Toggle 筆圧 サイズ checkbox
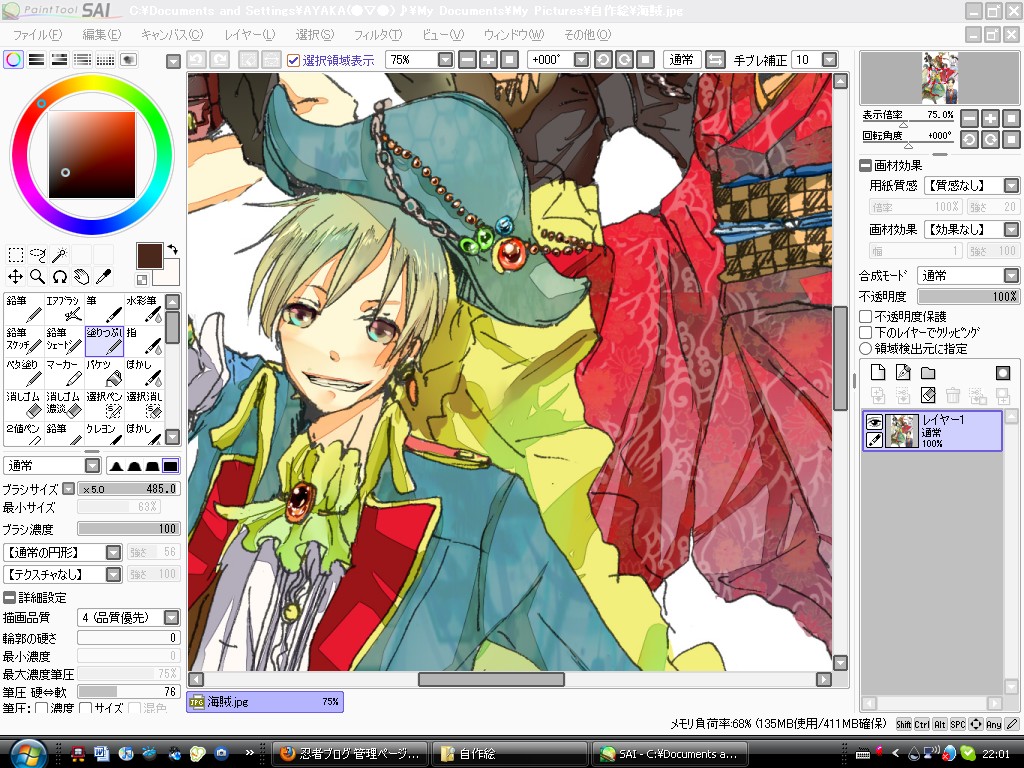1024x768 pixels. click(85, 708)
